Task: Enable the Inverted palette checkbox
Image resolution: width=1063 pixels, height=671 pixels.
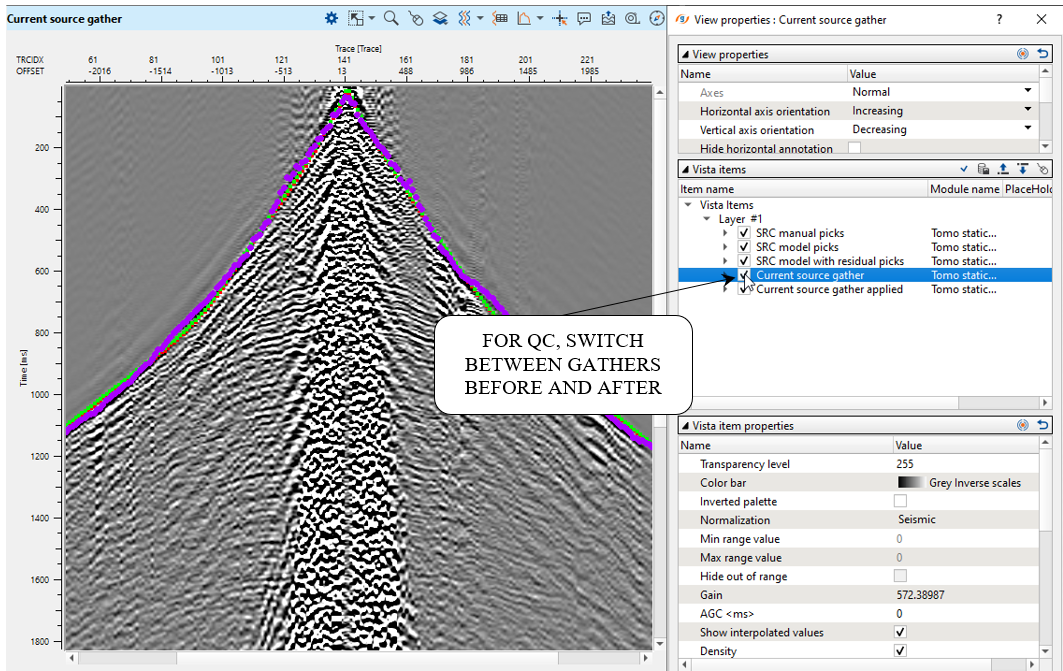Action: tap(900, 501)
